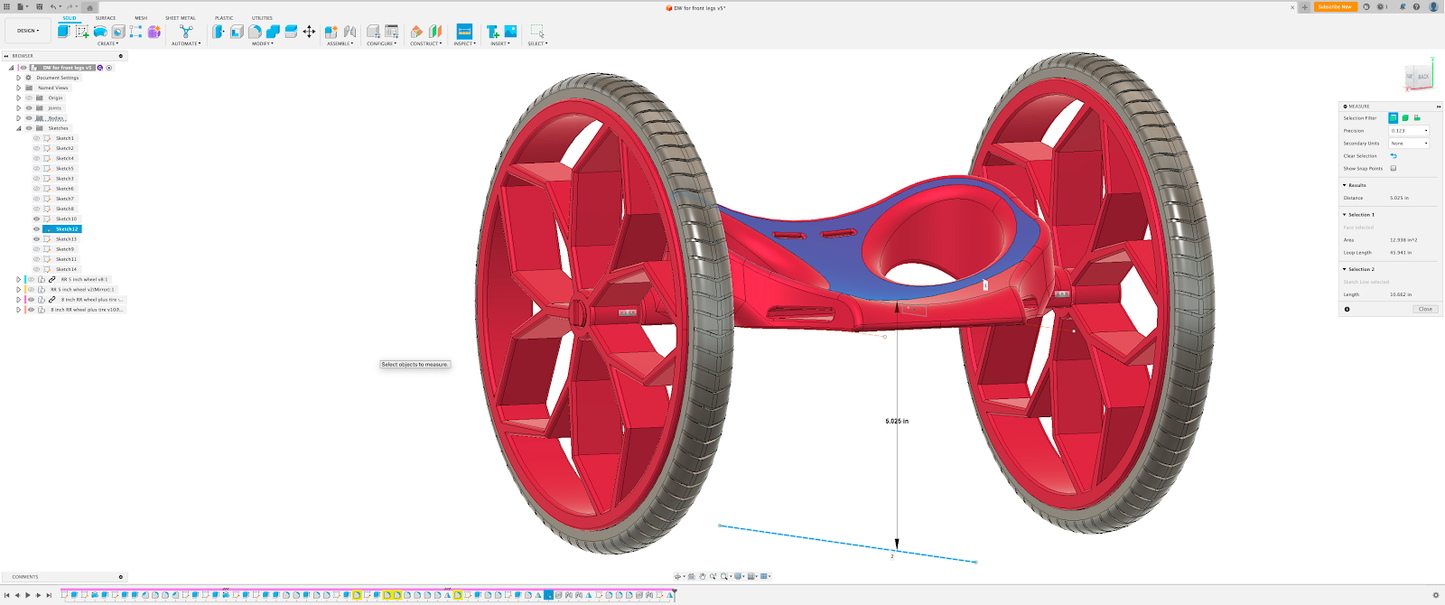Viewport: 1445px width, 605px height.
Task: Click the Measure tool icon under Inspect
Action: (464, 32)
